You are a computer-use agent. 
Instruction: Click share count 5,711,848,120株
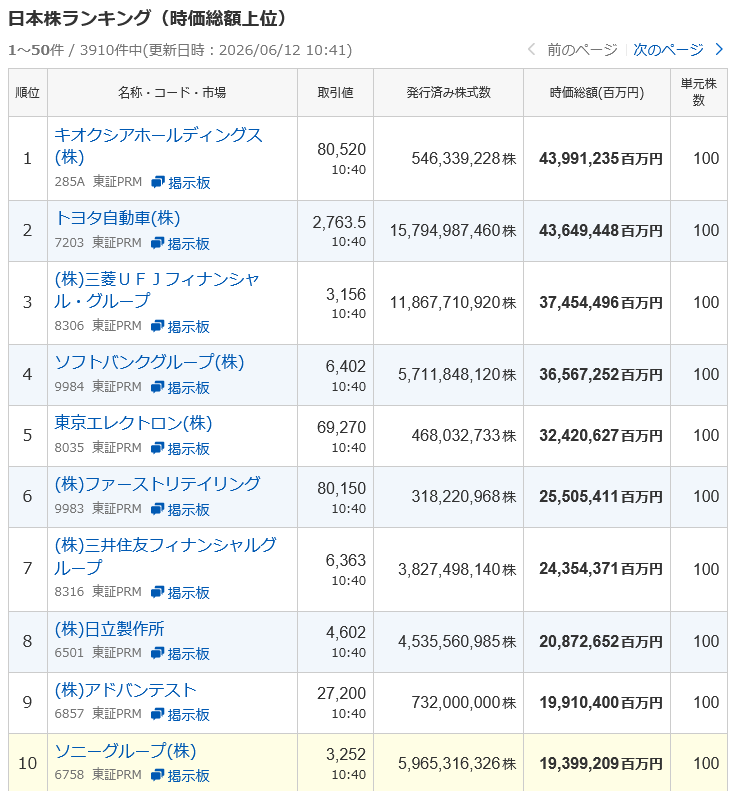(x=457, y=375)
